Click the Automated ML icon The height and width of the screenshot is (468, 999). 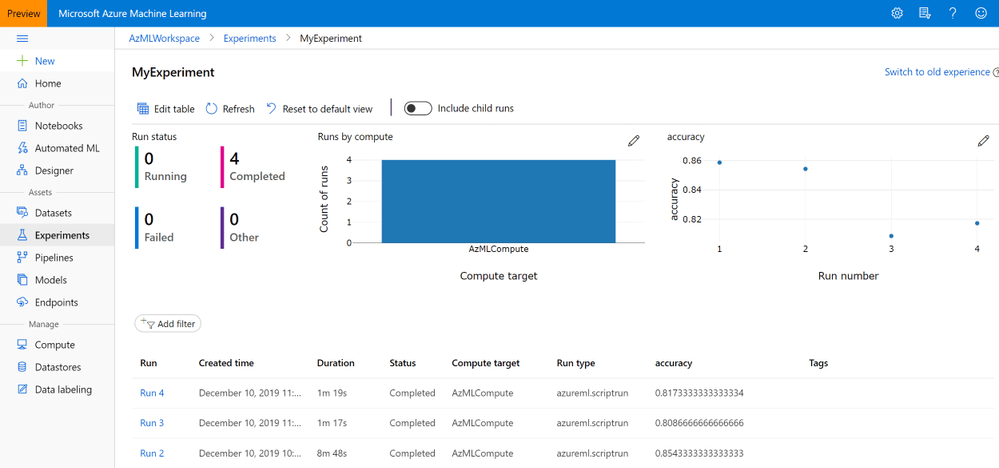pyautogui.click(x=22, y=148)
